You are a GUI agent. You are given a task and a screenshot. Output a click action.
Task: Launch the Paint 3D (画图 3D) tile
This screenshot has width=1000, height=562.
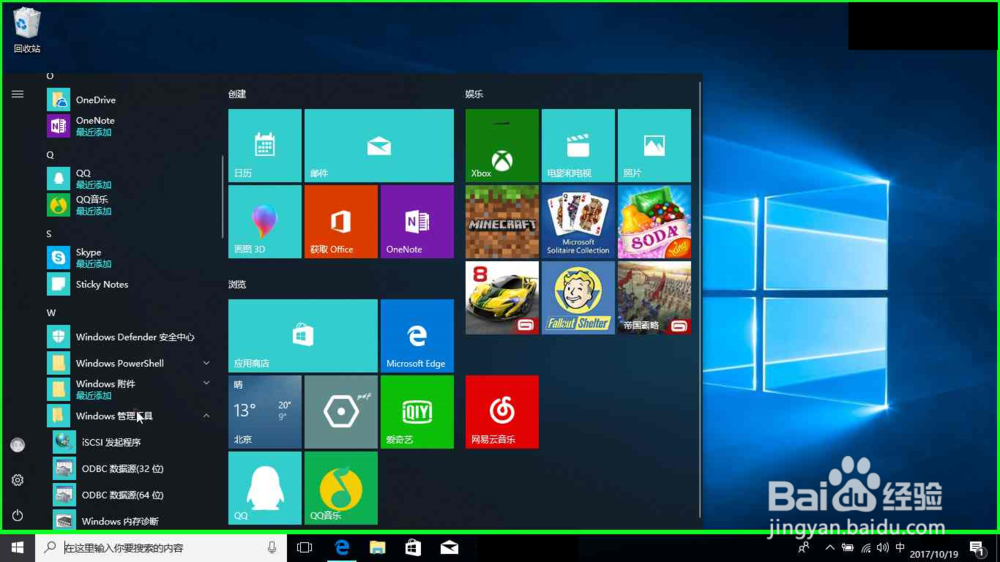[265, 221]
